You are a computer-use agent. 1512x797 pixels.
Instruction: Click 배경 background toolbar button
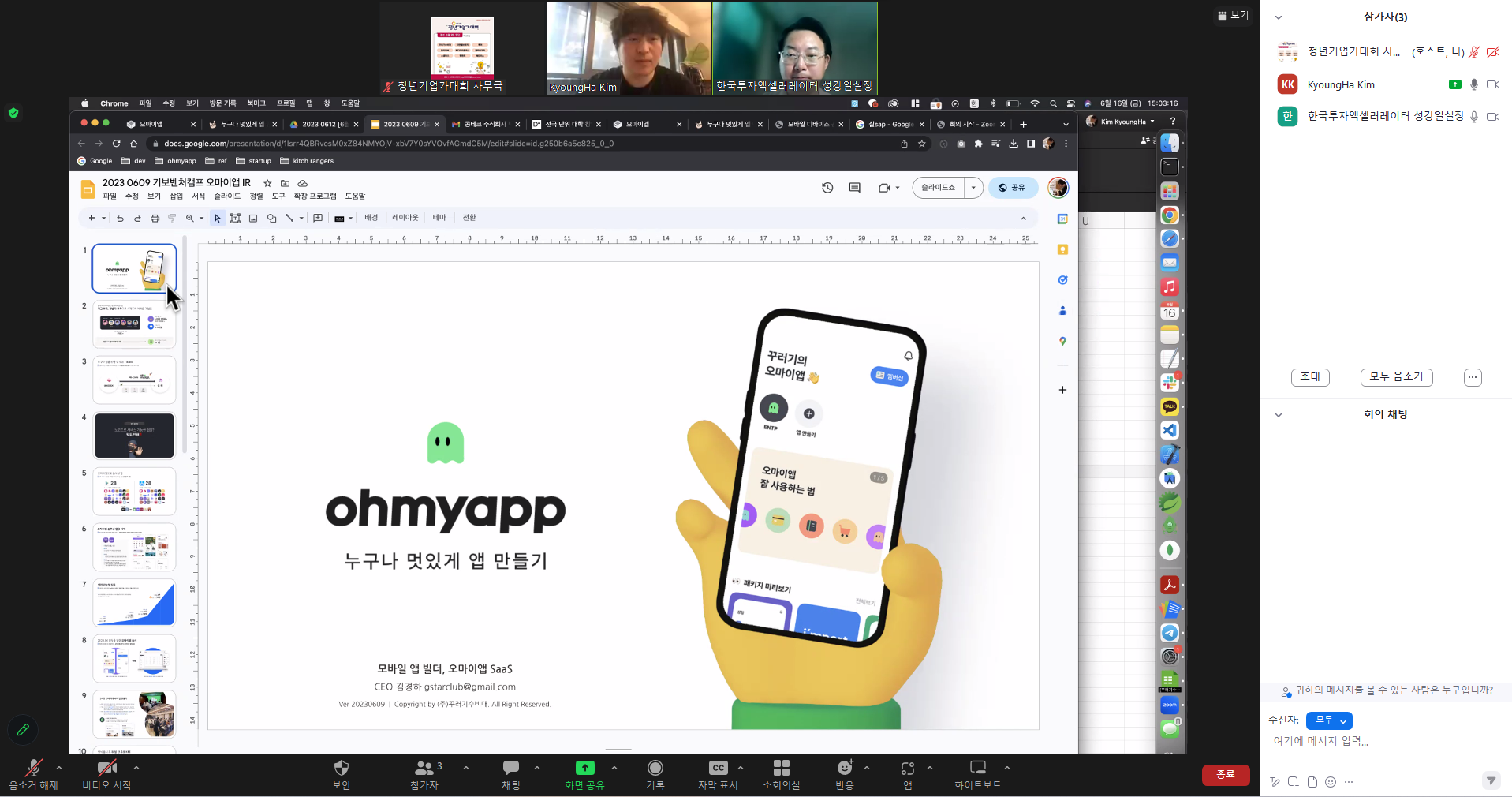click(371, 218)
